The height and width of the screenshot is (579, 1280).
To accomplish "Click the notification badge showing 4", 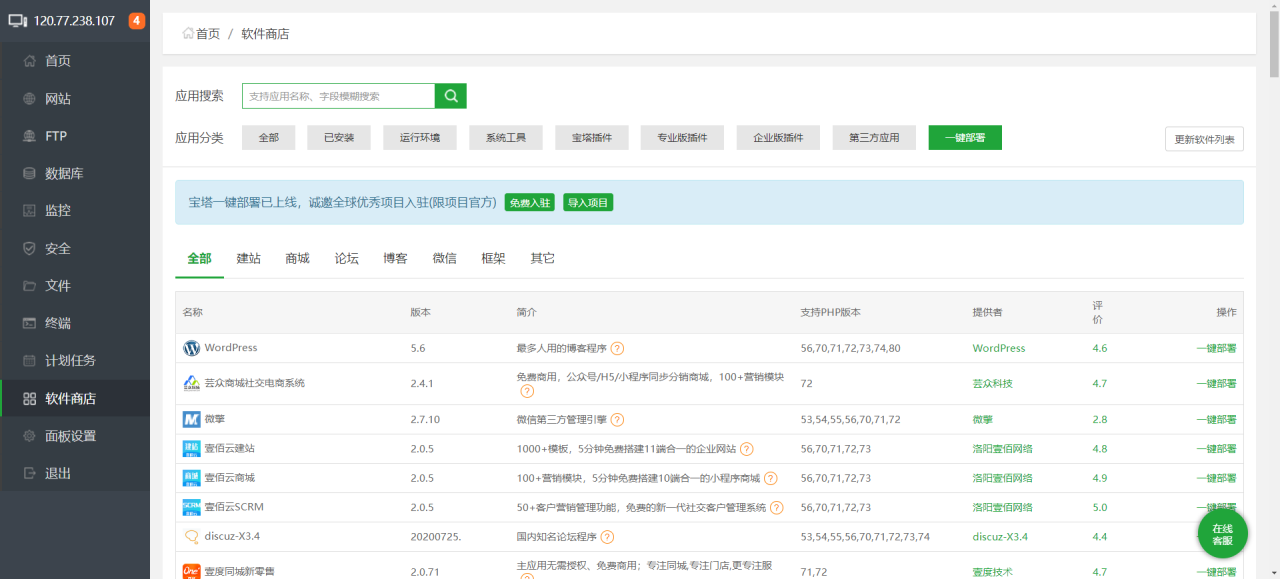I will (x=137, y=21).
